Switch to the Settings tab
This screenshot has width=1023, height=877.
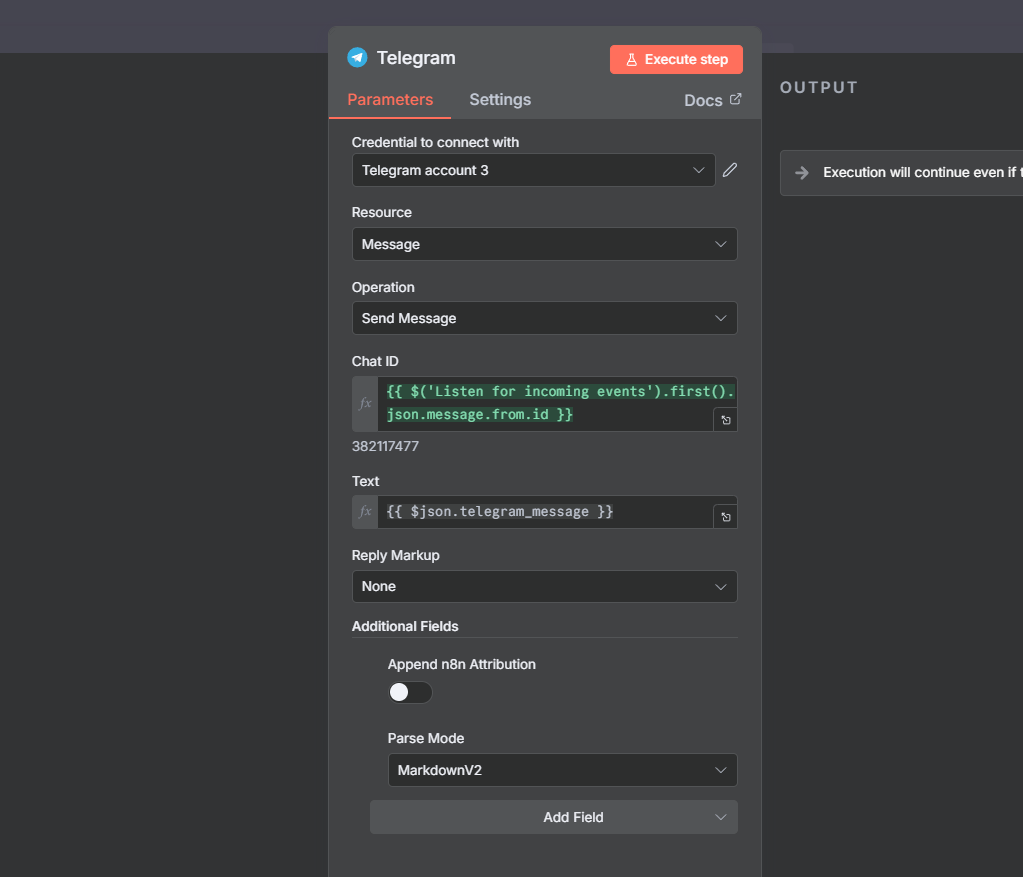[499, 100]
